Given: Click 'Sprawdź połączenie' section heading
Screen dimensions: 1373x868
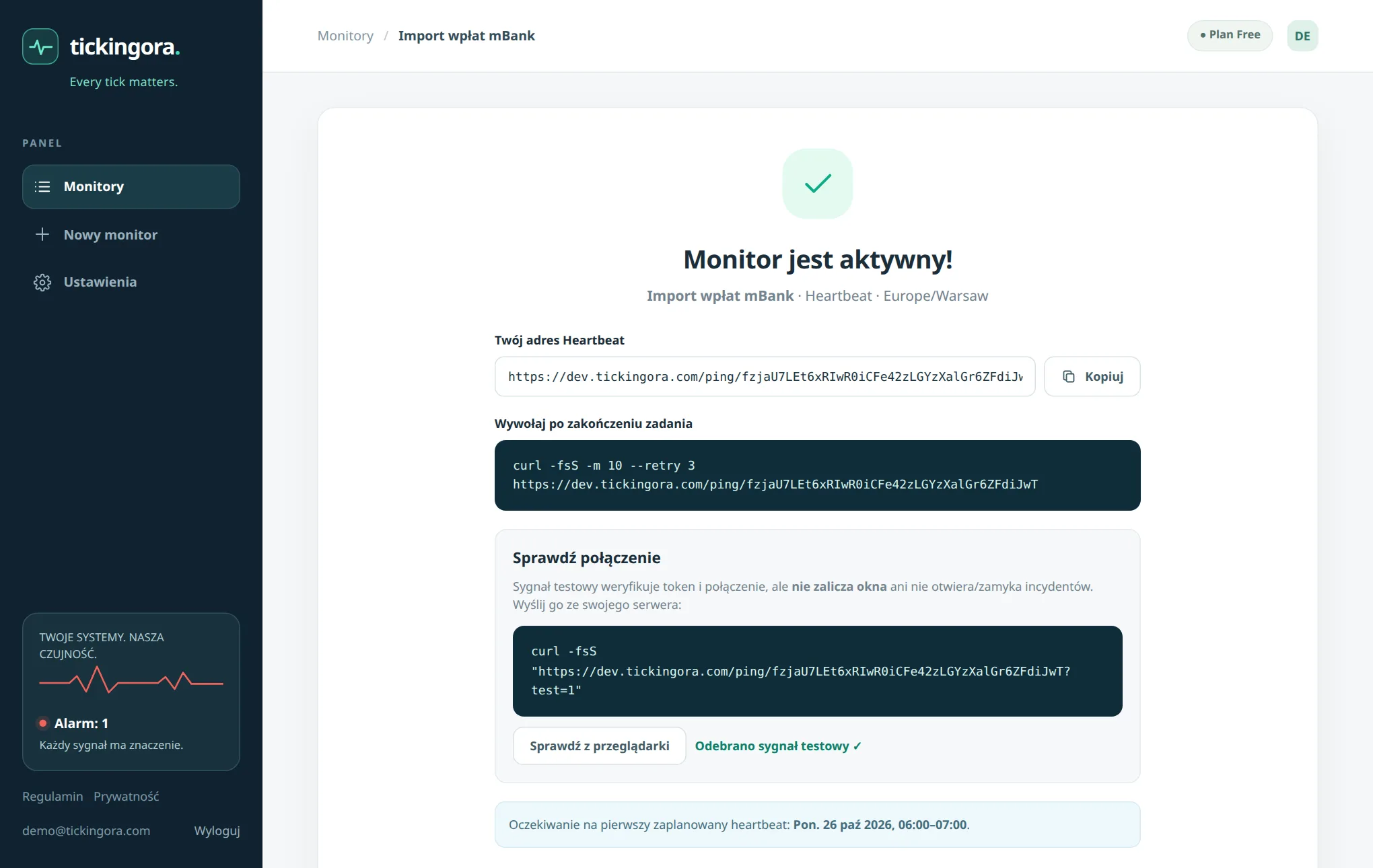Looking at the screenshot, I should pos(586,558).
